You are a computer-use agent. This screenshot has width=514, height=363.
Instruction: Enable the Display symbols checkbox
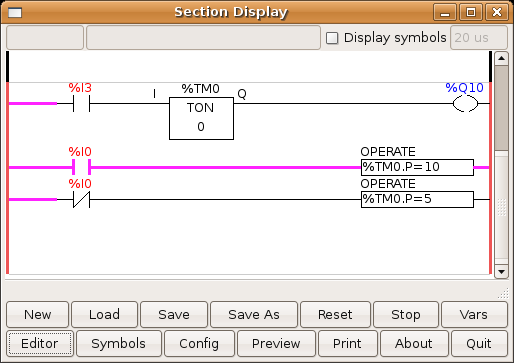[332, 38]
